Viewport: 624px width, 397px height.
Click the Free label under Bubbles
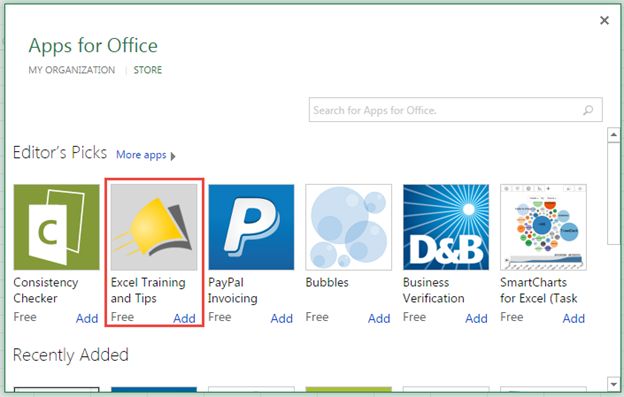click(x=317, y=317)
